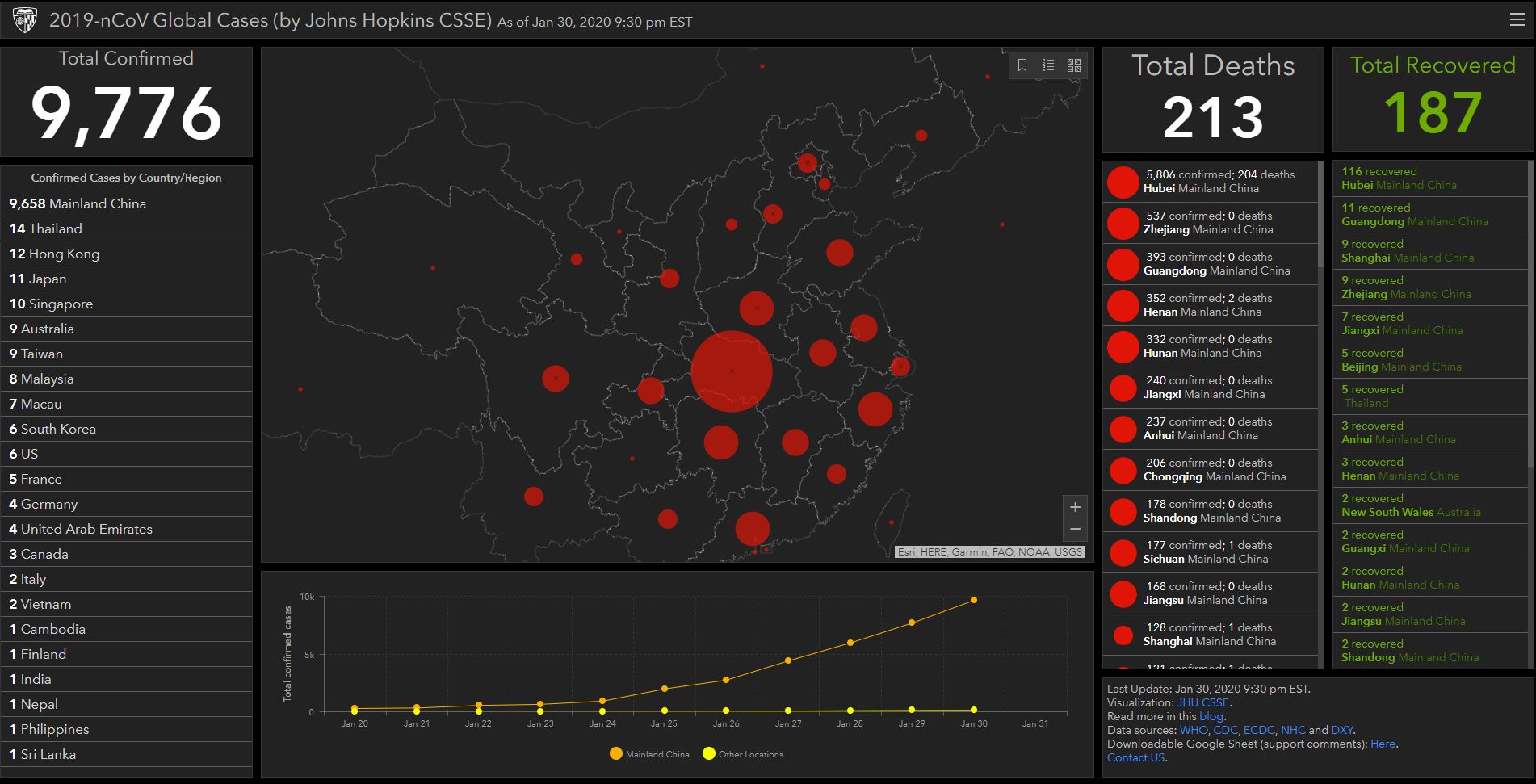
Task: Select Hunan 332 confirmed entry
Action: pyautogui.click(x=1210, y=346)
